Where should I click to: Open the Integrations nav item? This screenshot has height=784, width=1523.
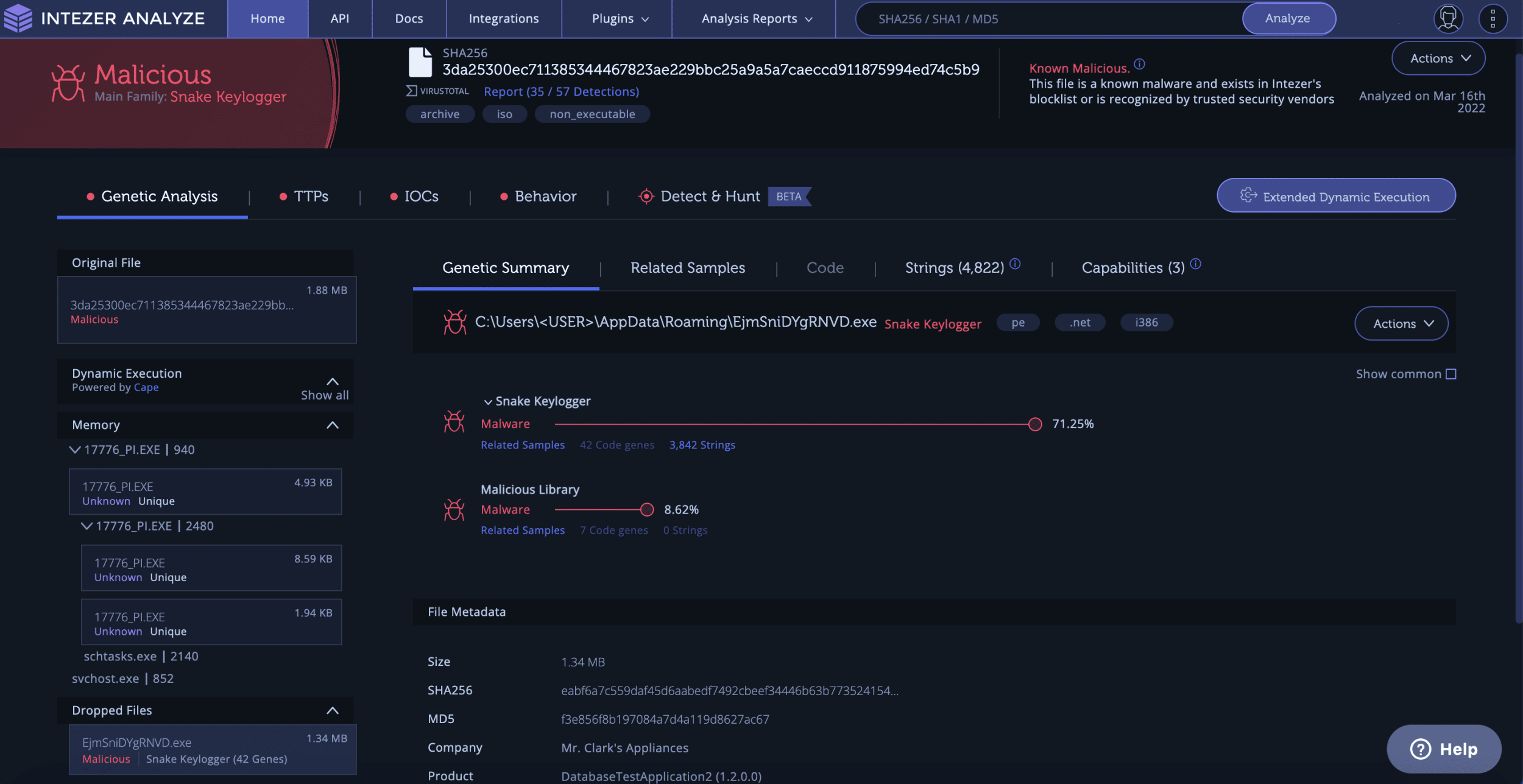[504, 19]
